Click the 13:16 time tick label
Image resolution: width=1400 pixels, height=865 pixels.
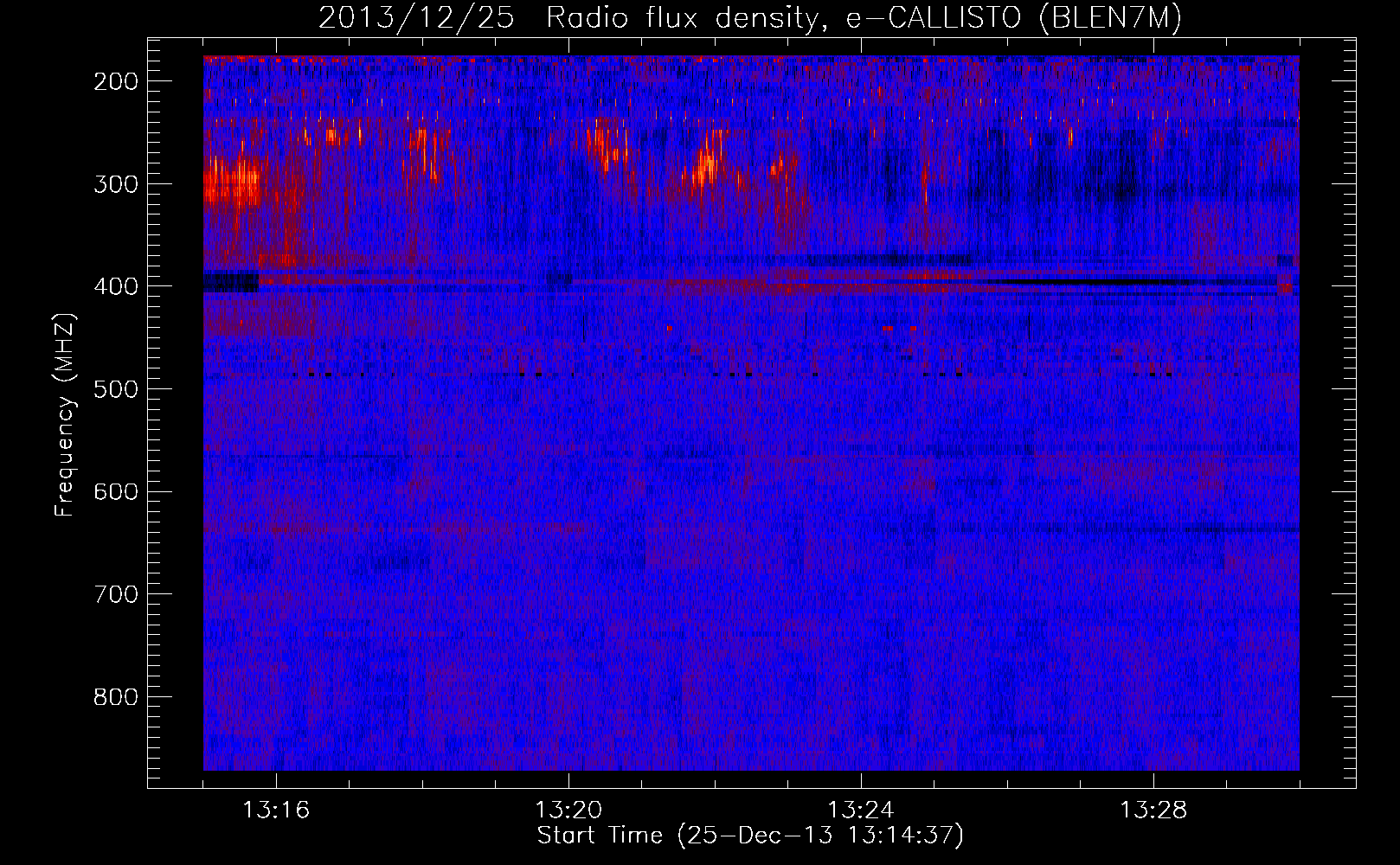coord(276,811)
